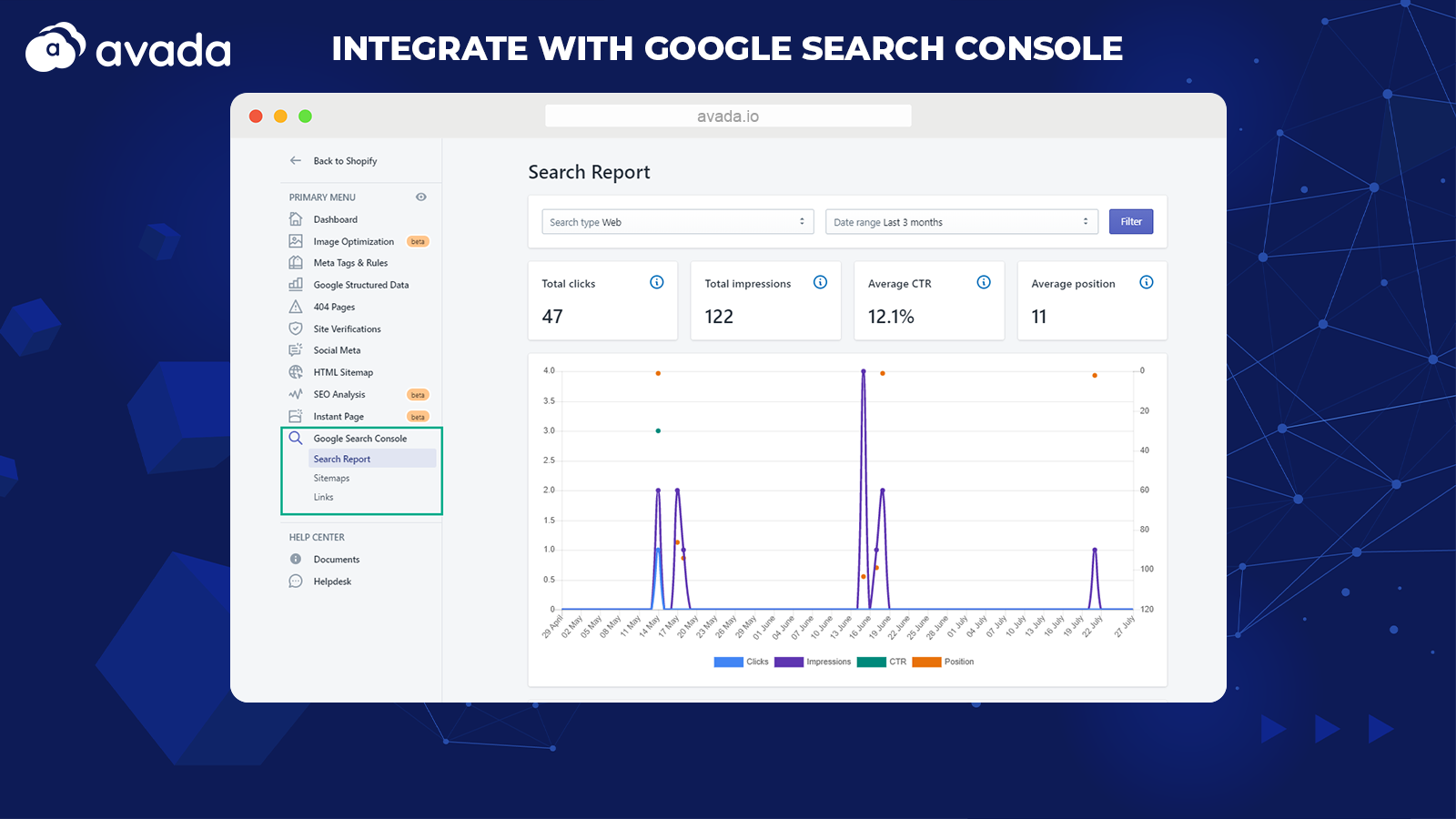Click the SEO Analysis pulse icon
The height and width of the screenshot is (819, 1456).
[x=296, y=394]
